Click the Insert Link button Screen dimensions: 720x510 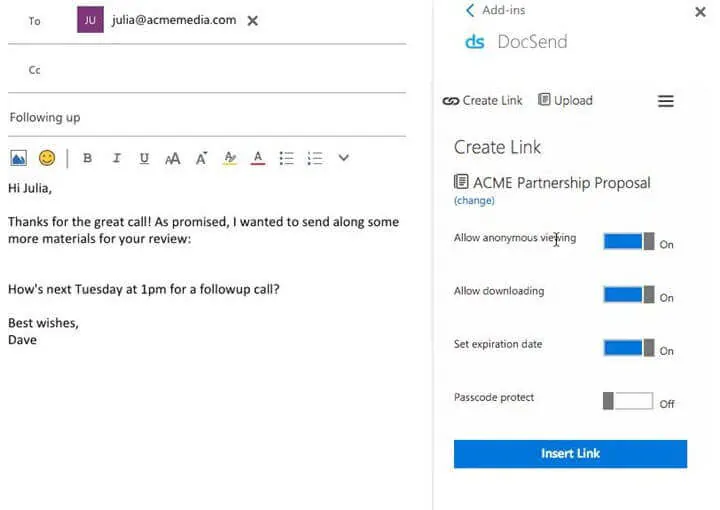click(570, 454)
